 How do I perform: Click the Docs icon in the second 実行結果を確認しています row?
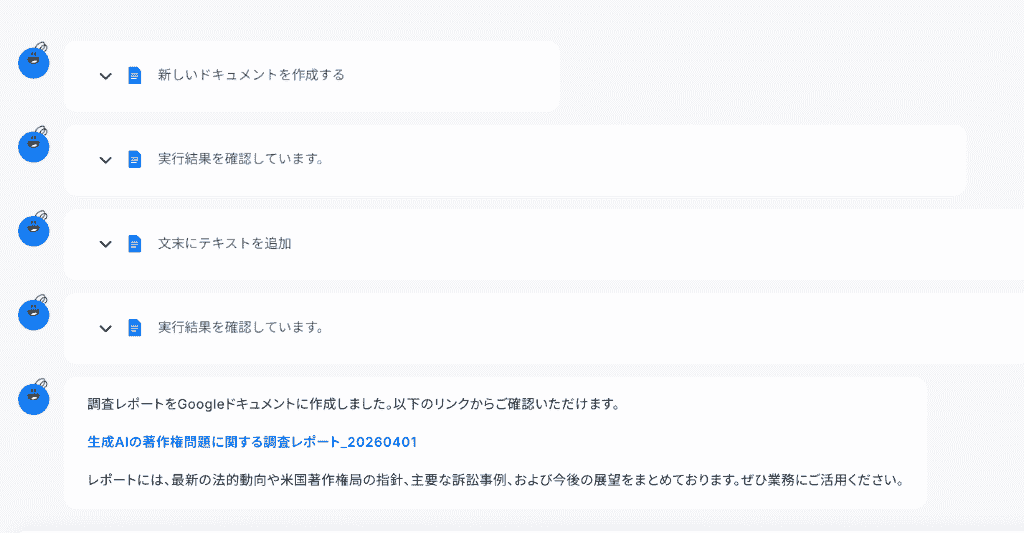(x=135, y=327)
